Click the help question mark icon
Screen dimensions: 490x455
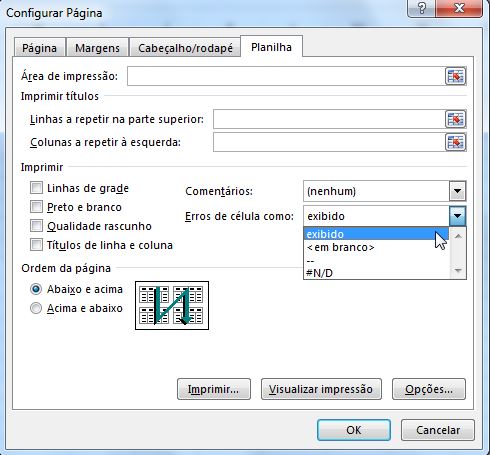click(421, 8)
